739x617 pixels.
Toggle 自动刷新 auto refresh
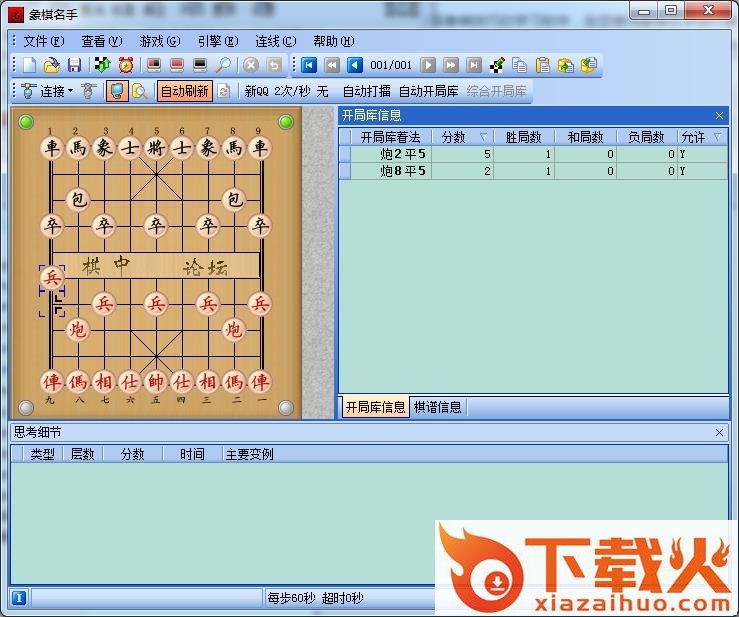coord(185,91)
